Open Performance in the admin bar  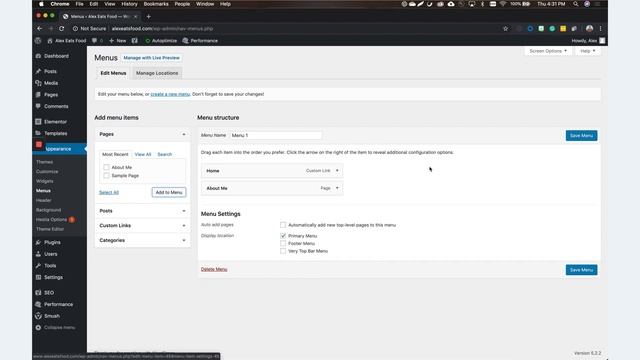pyautogui.click(x=200, y=40)
